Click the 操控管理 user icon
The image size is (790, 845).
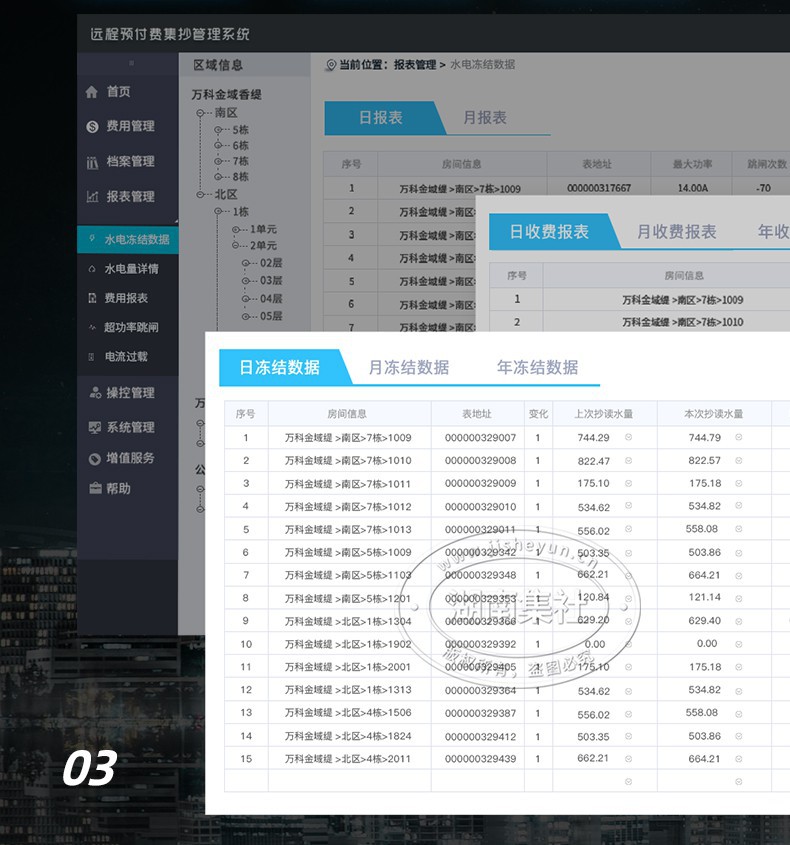point(95,393)
